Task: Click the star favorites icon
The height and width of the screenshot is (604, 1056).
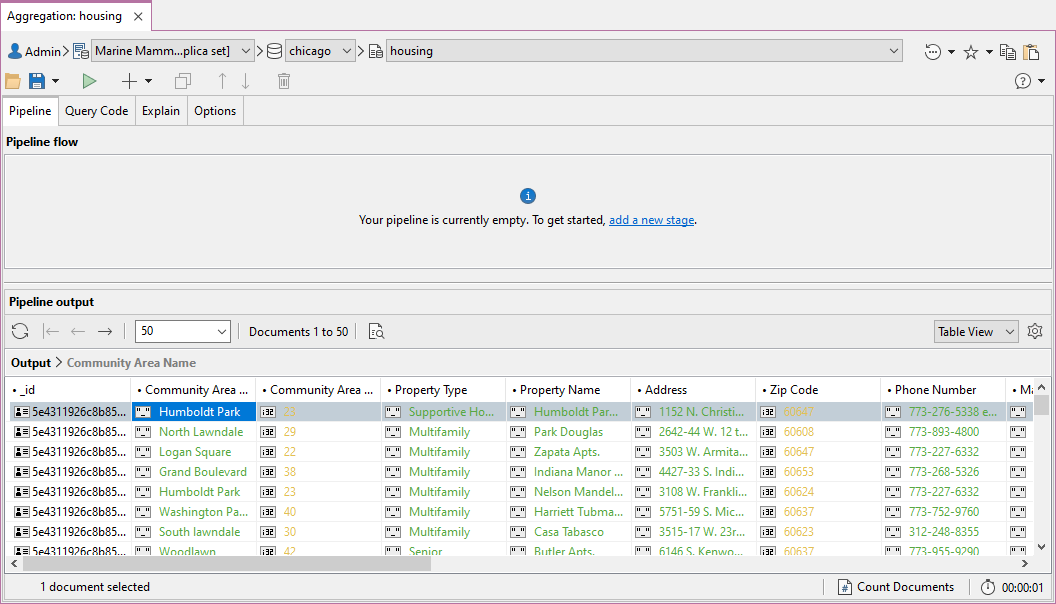Action: (970, 52)
